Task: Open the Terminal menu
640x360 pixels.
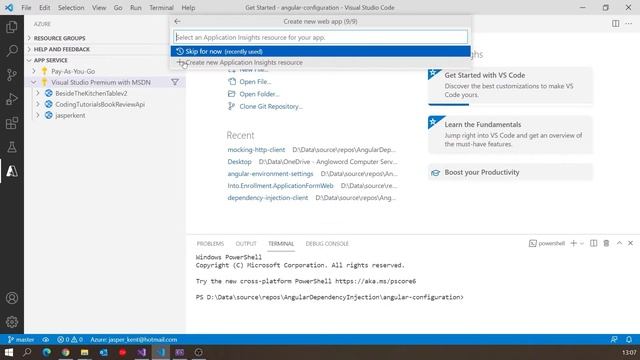Action: pos(161,7)
